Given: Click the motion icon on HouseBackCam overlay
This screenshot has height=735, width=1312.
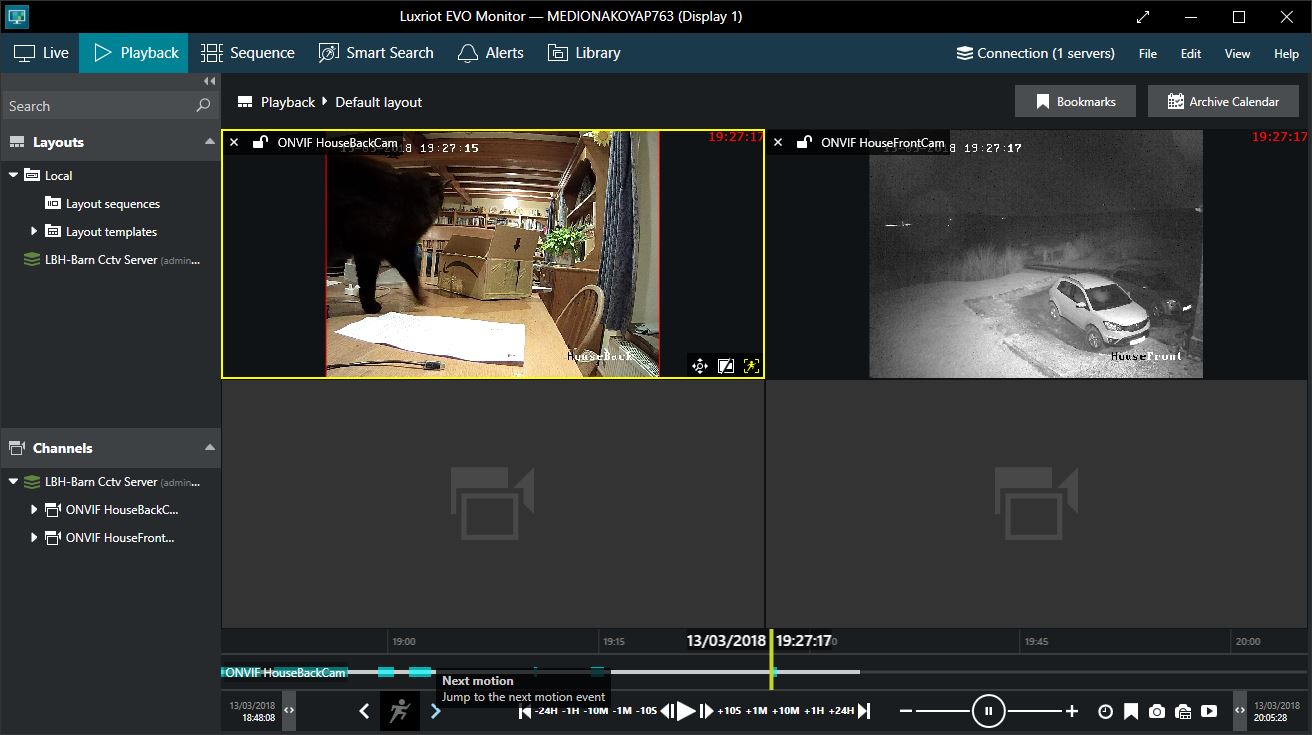Looking at the screenshot, I should click(751, 366).
